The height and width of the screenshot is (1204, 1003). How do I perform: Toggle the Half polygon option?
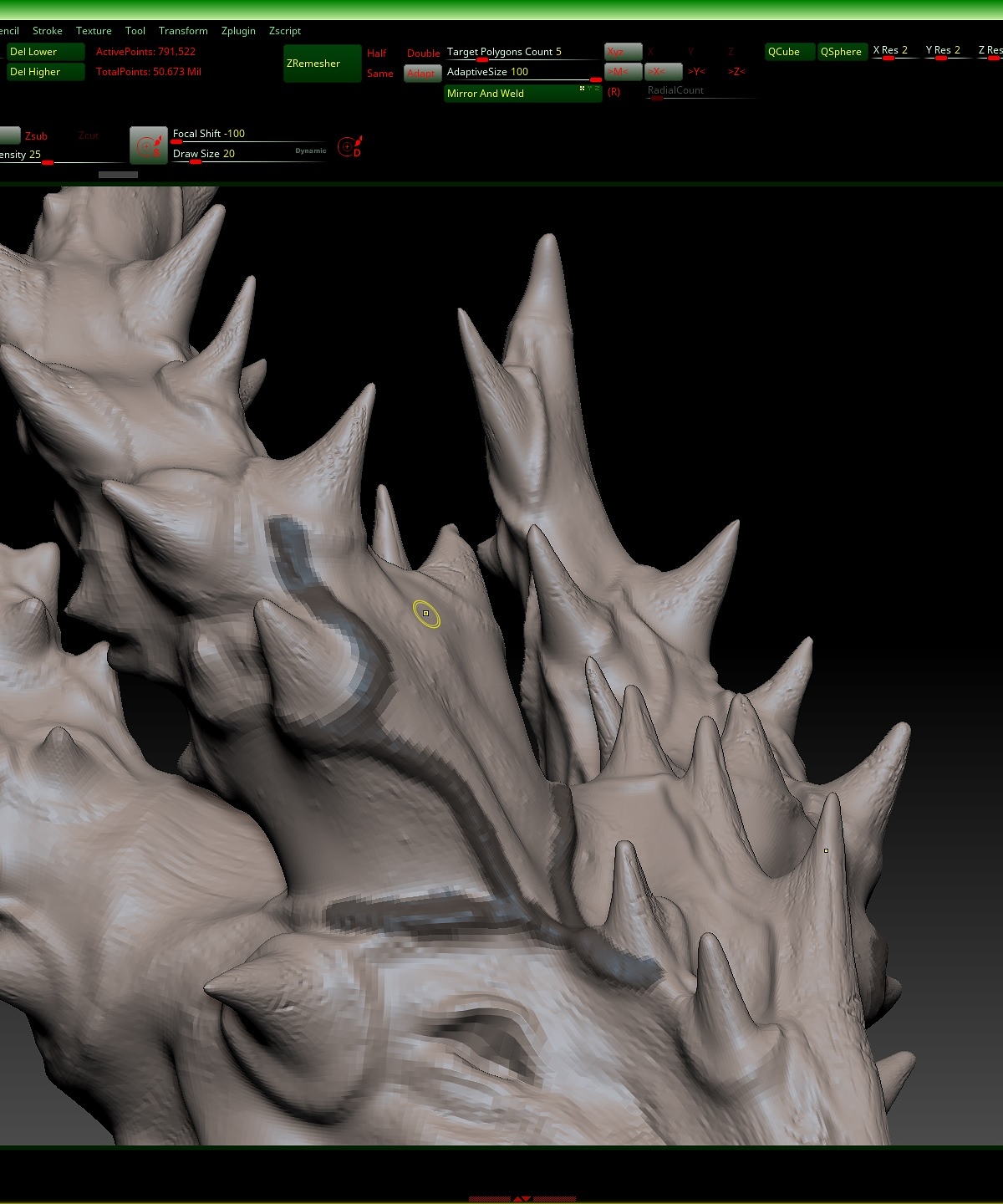(x=377, y=53)
